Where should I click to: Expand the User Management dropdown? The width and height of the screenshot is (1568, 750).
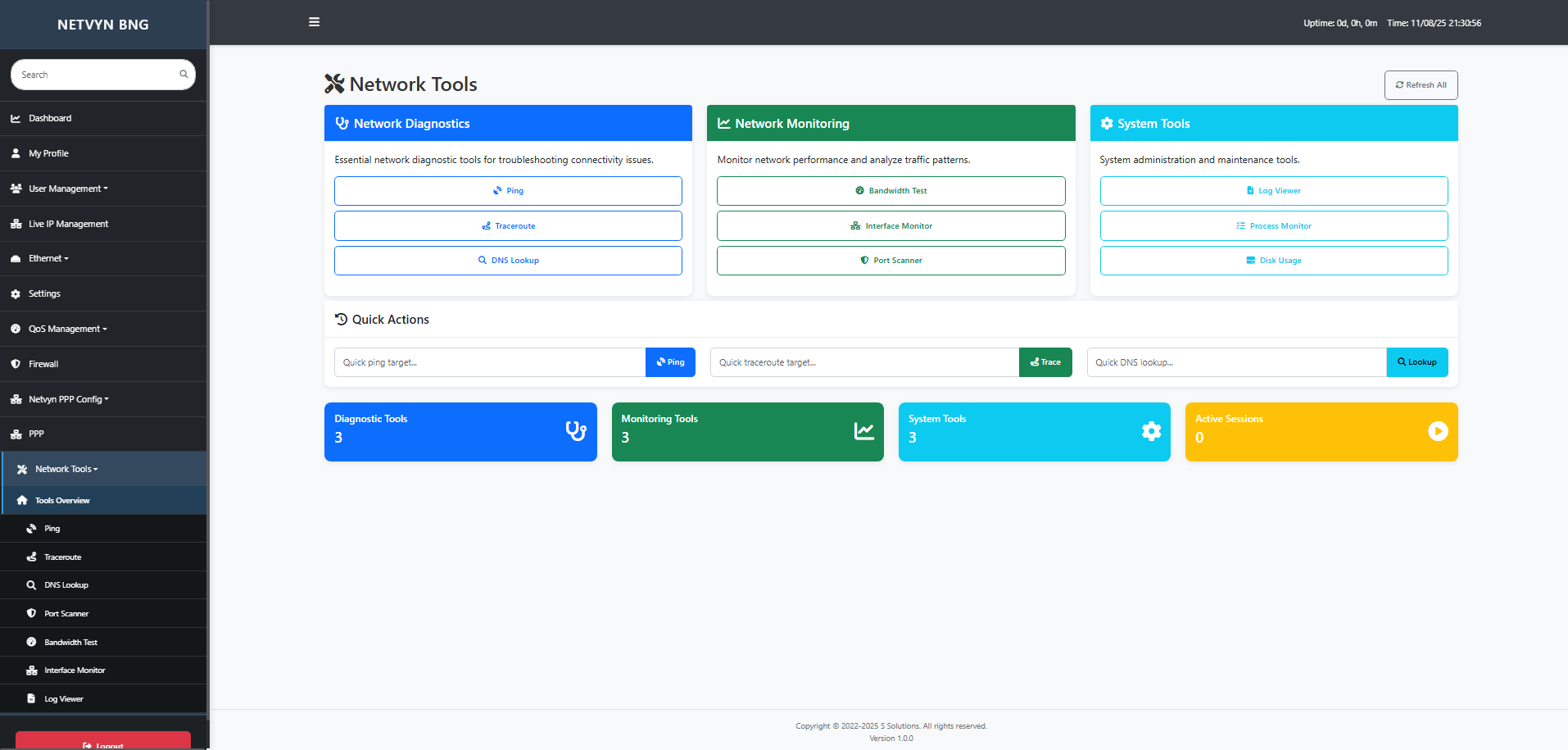click(x=68, y=189)
